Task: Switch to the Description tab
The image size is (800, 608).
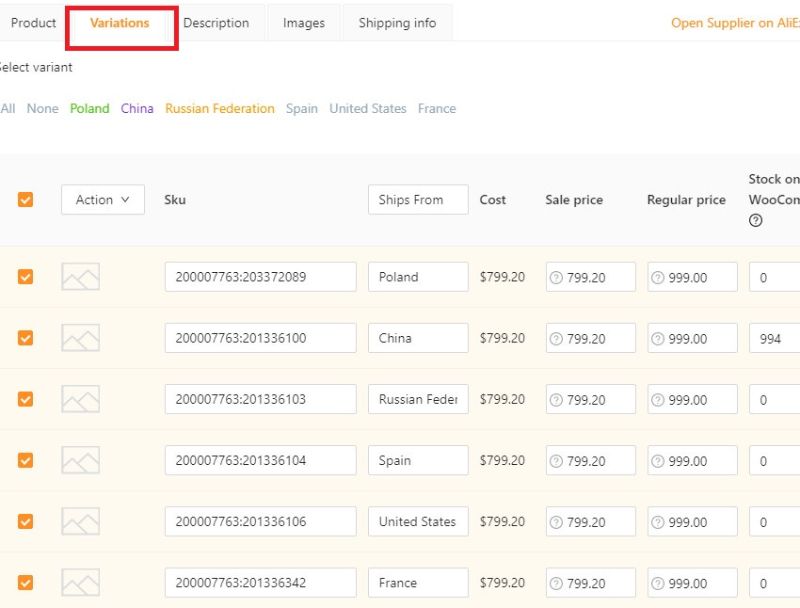Action: click(216, 23)
